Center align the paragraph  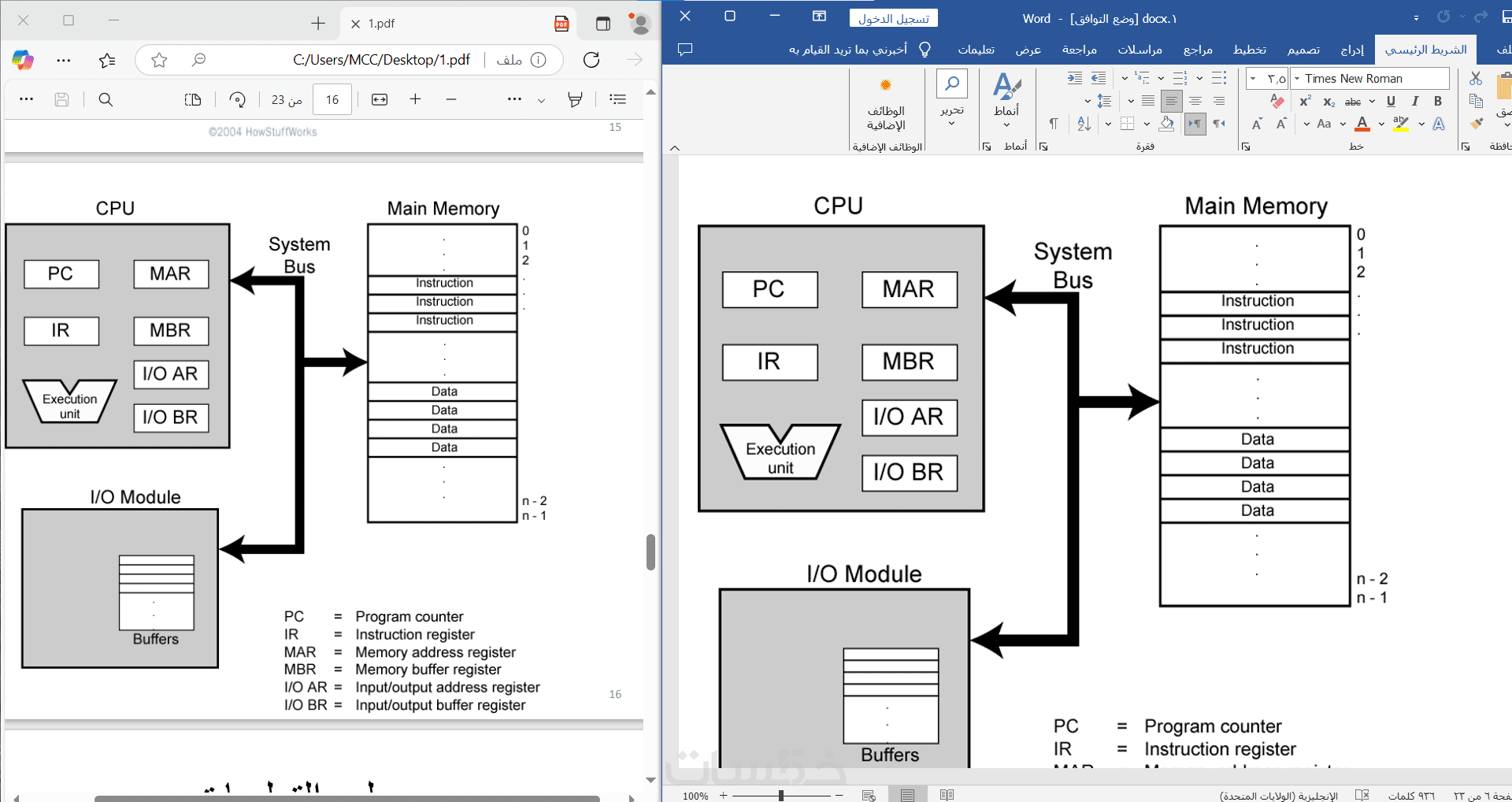tap(1195, 101)
